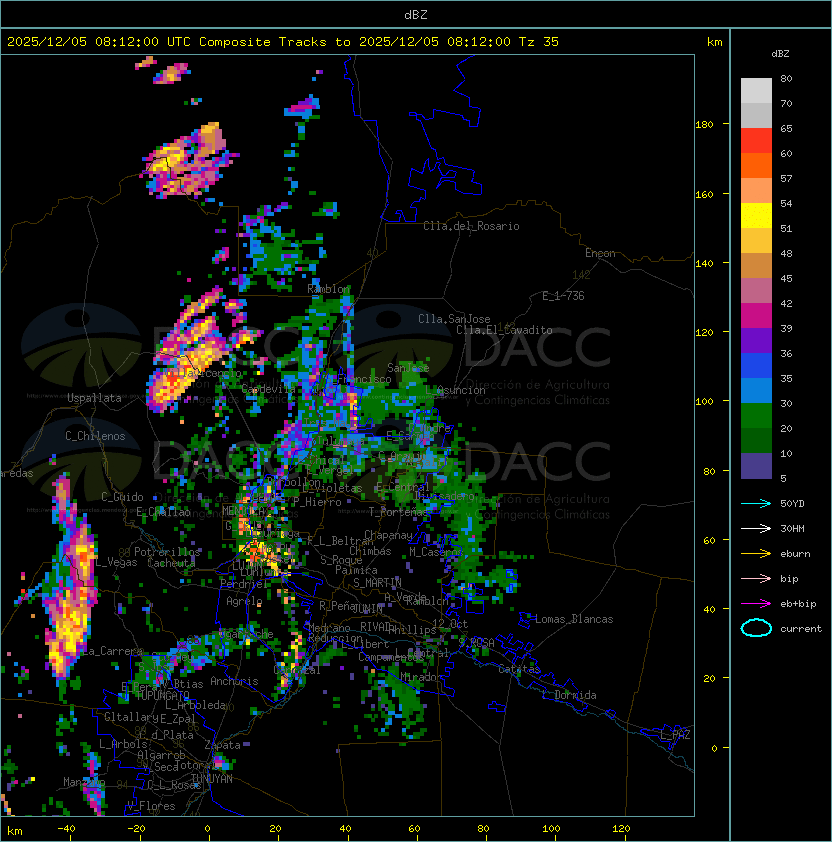Image resolution: width=832 pixels, height=842 pixels.
Task: Click the '-40' tick on bottom km axis
Action: point(66,829)
